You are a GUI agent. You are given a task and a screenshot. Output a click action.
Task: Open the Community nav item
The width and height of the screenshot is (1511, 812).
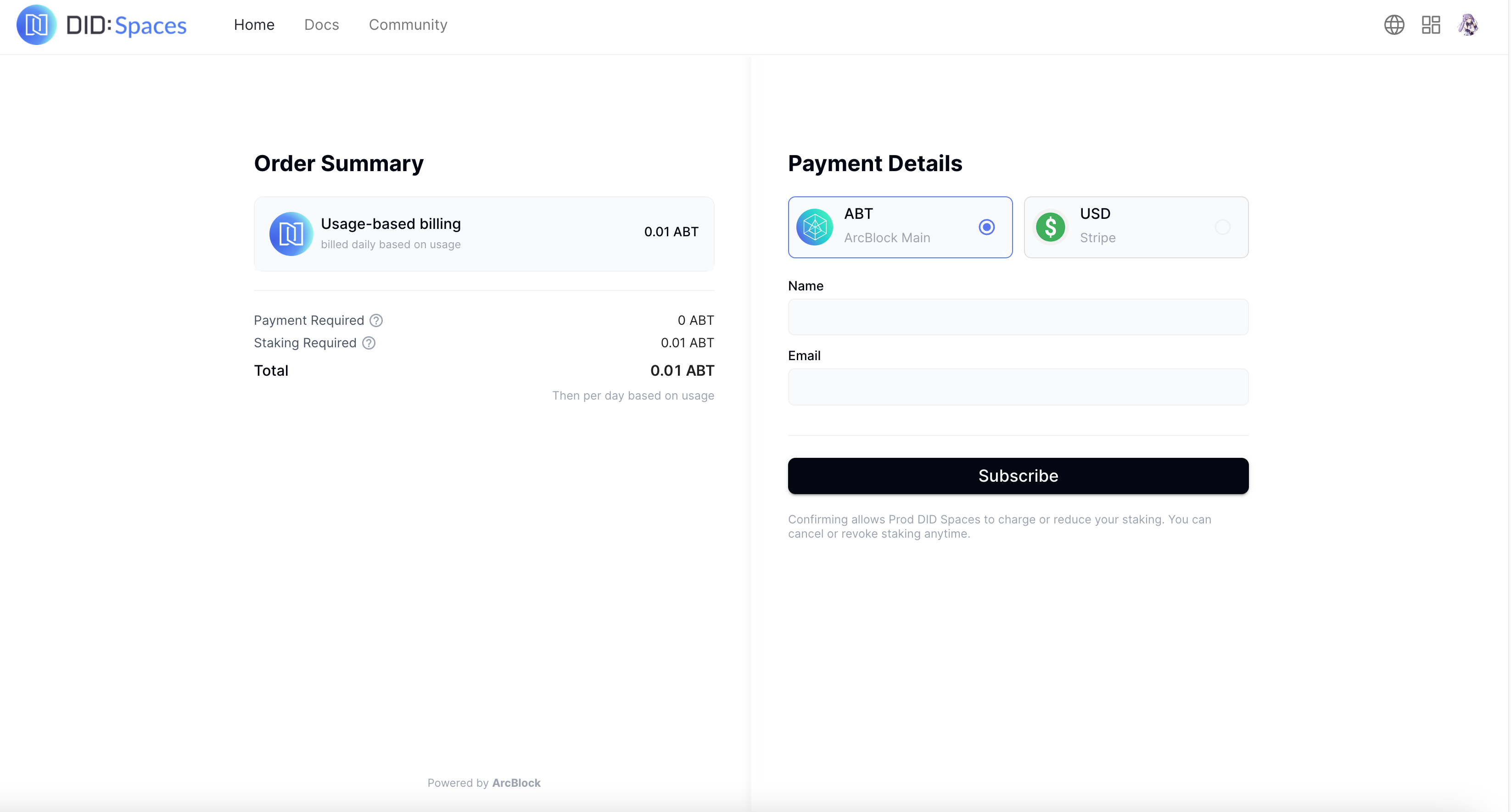point(408,25)
